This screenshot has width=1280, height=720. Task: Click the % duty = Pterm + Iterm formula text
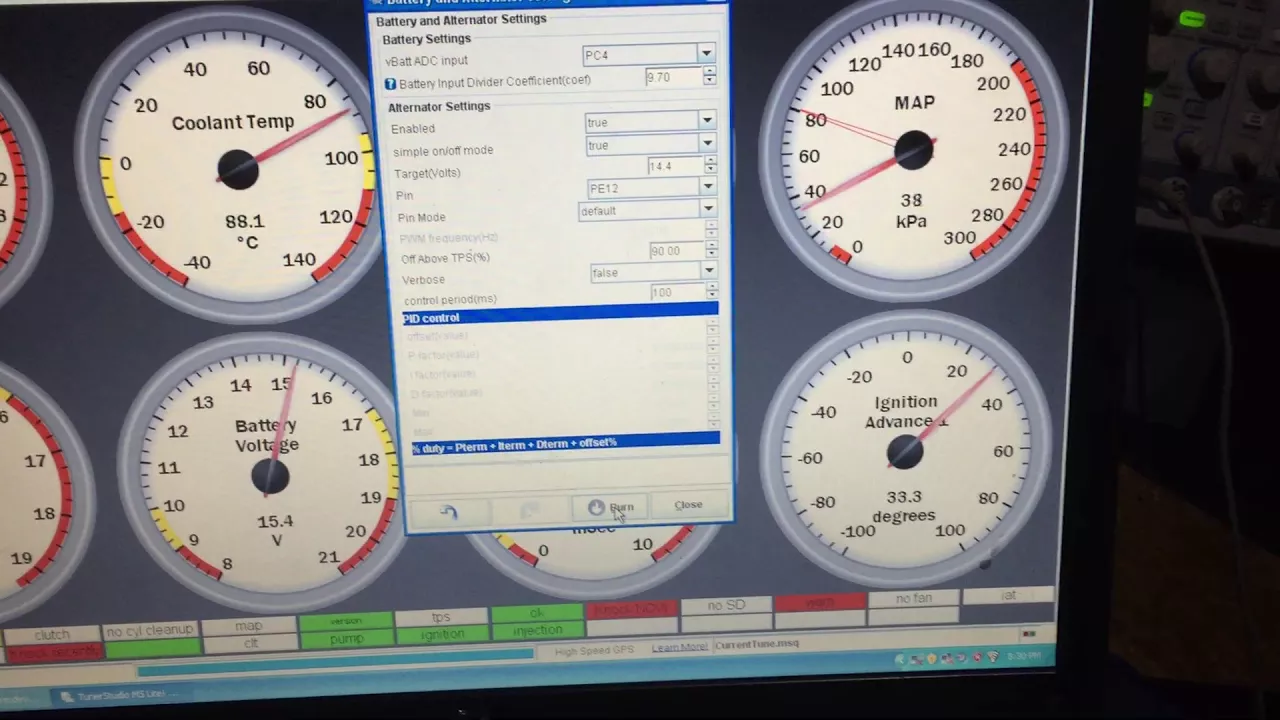[x=515, y=443]
